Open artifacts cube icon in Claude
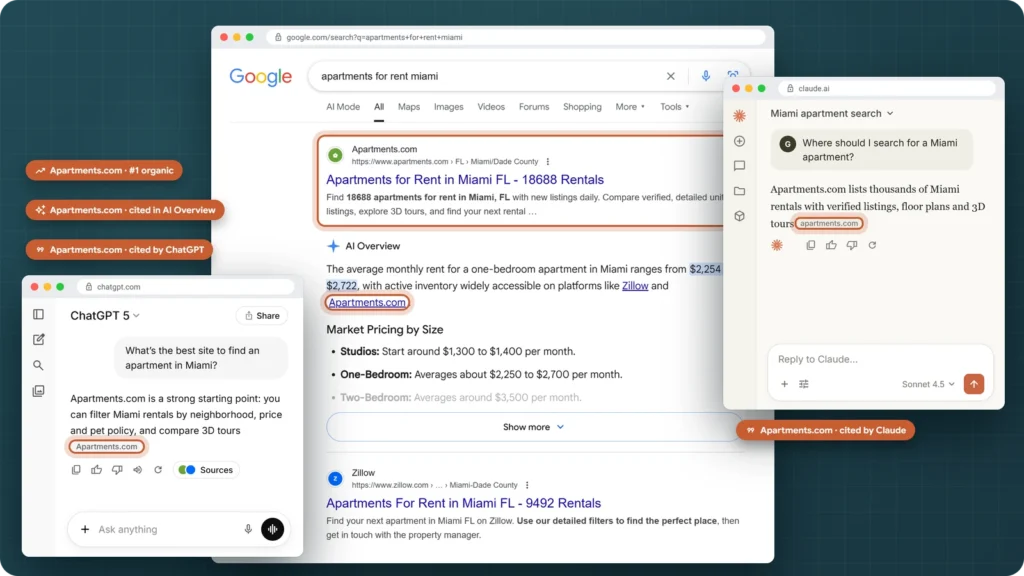Screen dimensions: 1024x576 pos(739,216)
